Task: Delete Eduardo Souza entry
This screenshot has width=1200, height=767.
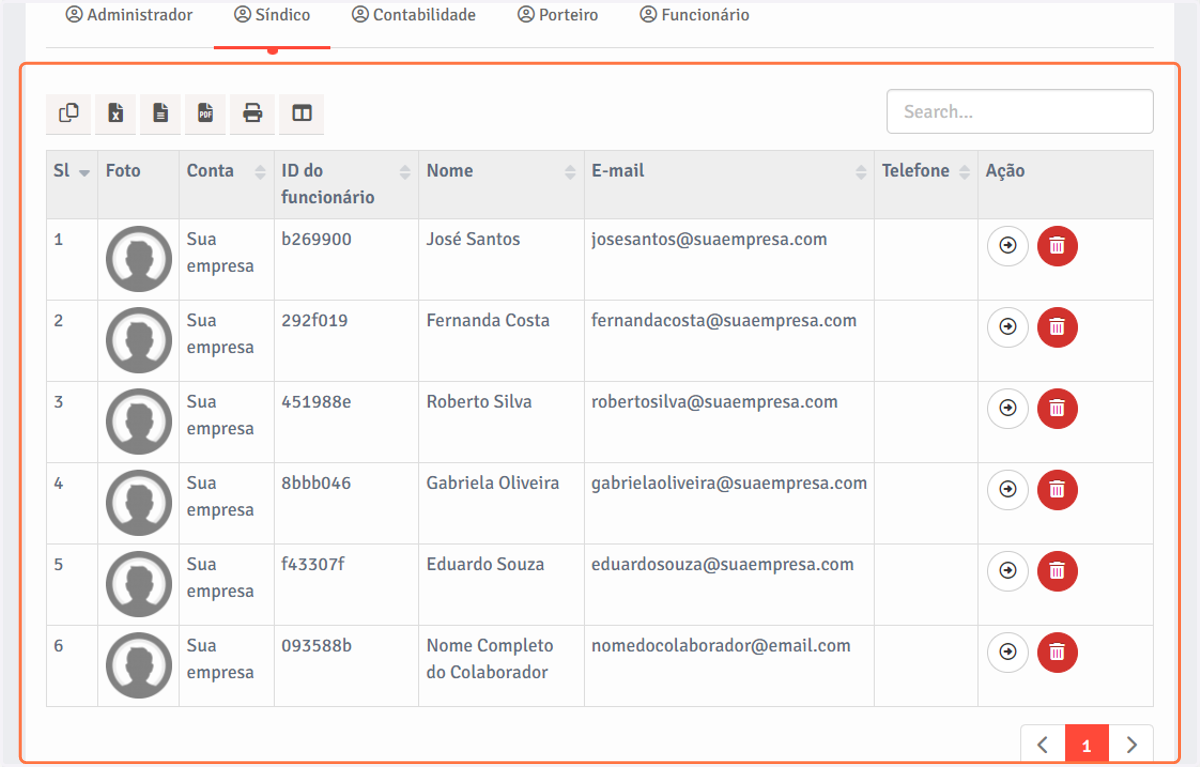Action: pos(1058,571)
